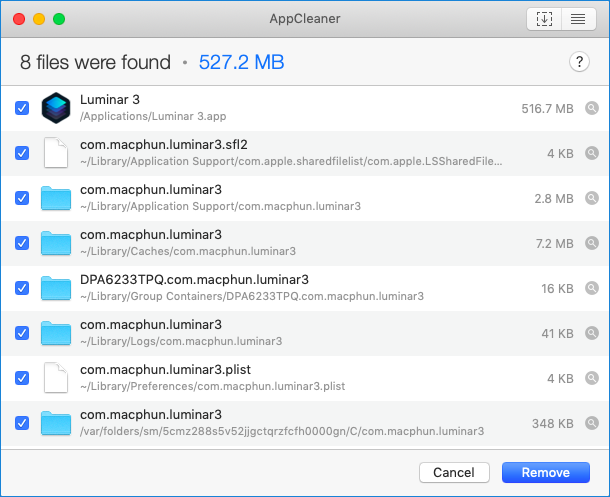The height and width of the screenshot is (497, 610).
Task: Click the drop-zone view toolbar icon
Action: pyautogui.click(x=544, y=19)
